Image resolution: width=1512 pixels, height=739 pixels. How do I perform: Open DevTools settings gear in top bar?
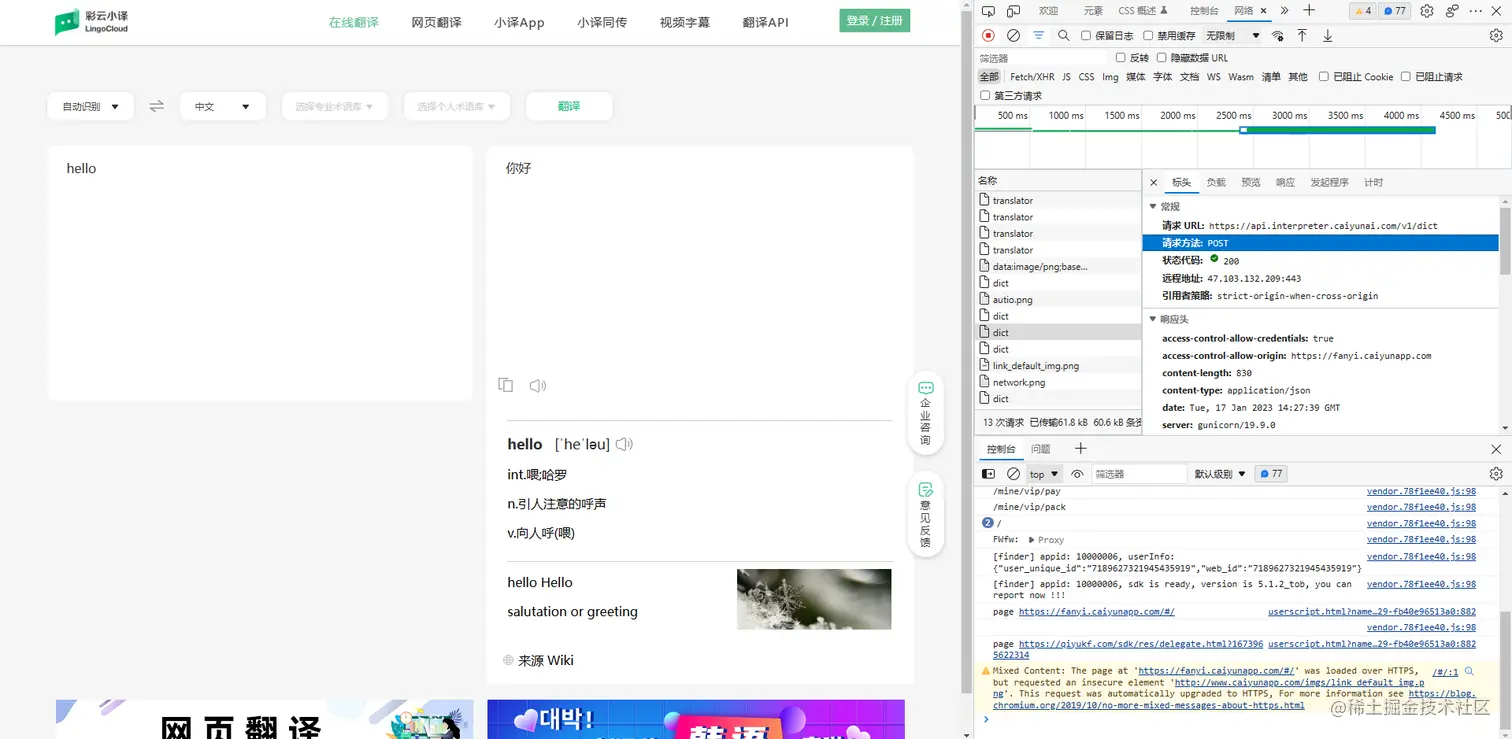(1427, 11)
